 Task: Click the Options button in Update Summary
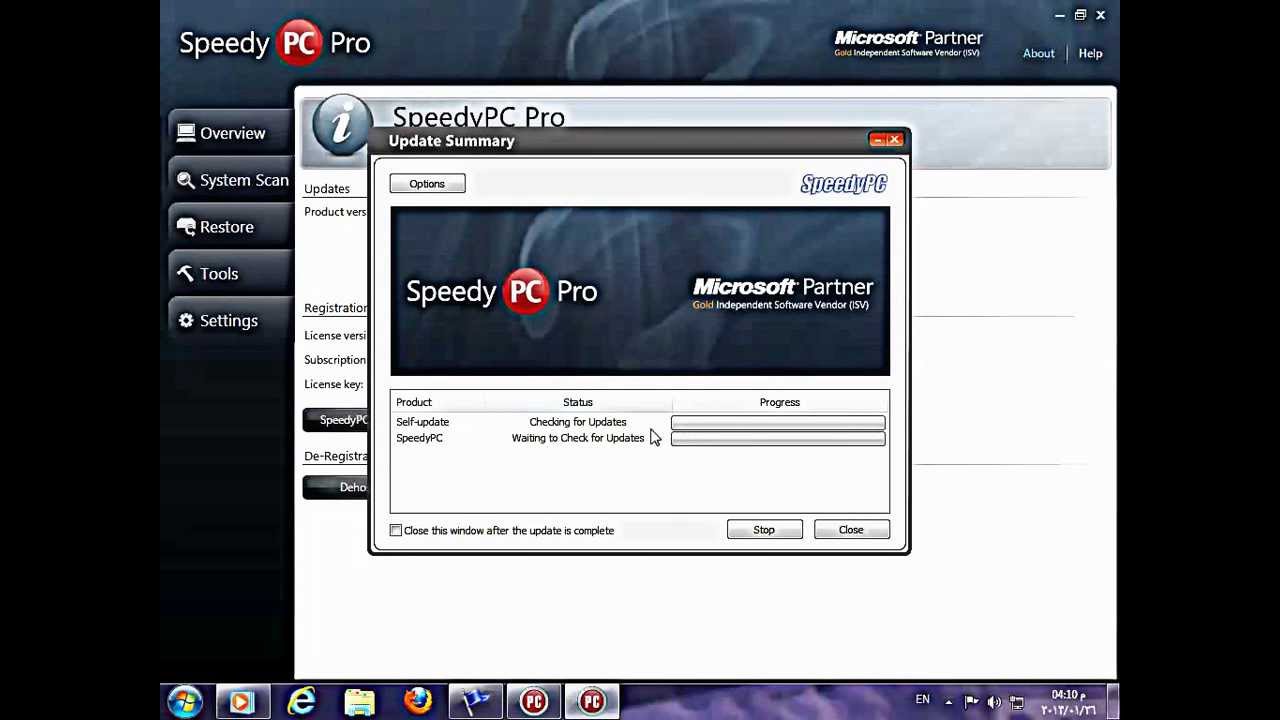[427, 184]
